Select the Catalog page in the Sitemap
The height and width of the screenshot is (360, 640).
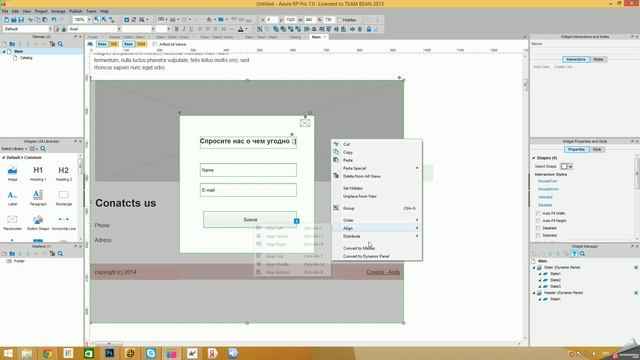(26, 58)
